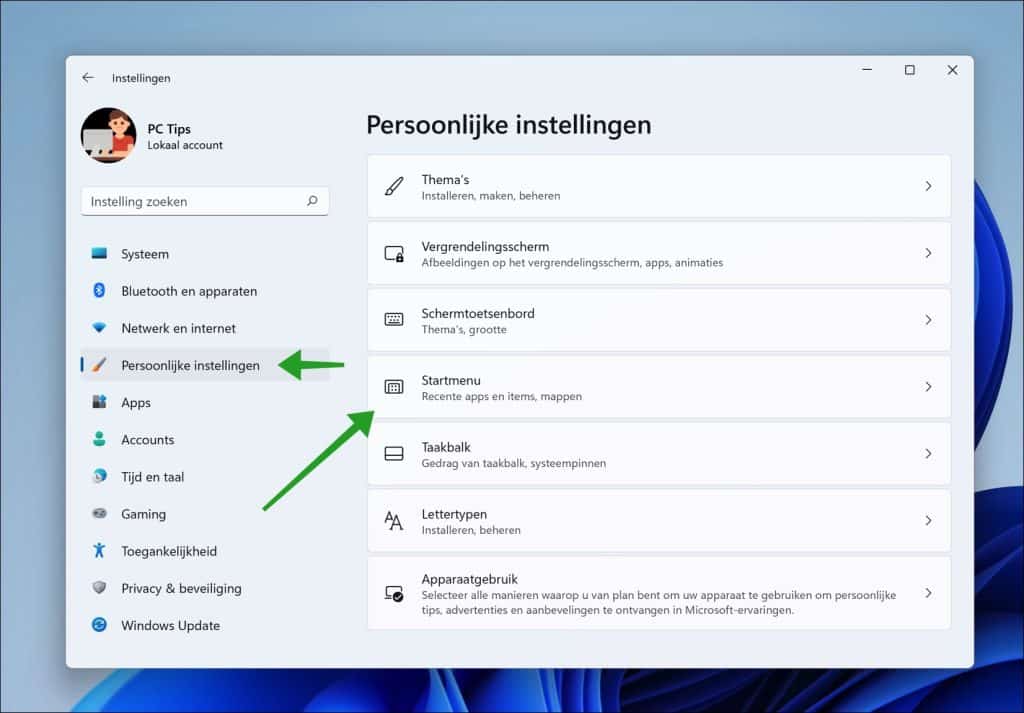
Task: Click chevron on Lettertypen row
Action: point(928,521)
